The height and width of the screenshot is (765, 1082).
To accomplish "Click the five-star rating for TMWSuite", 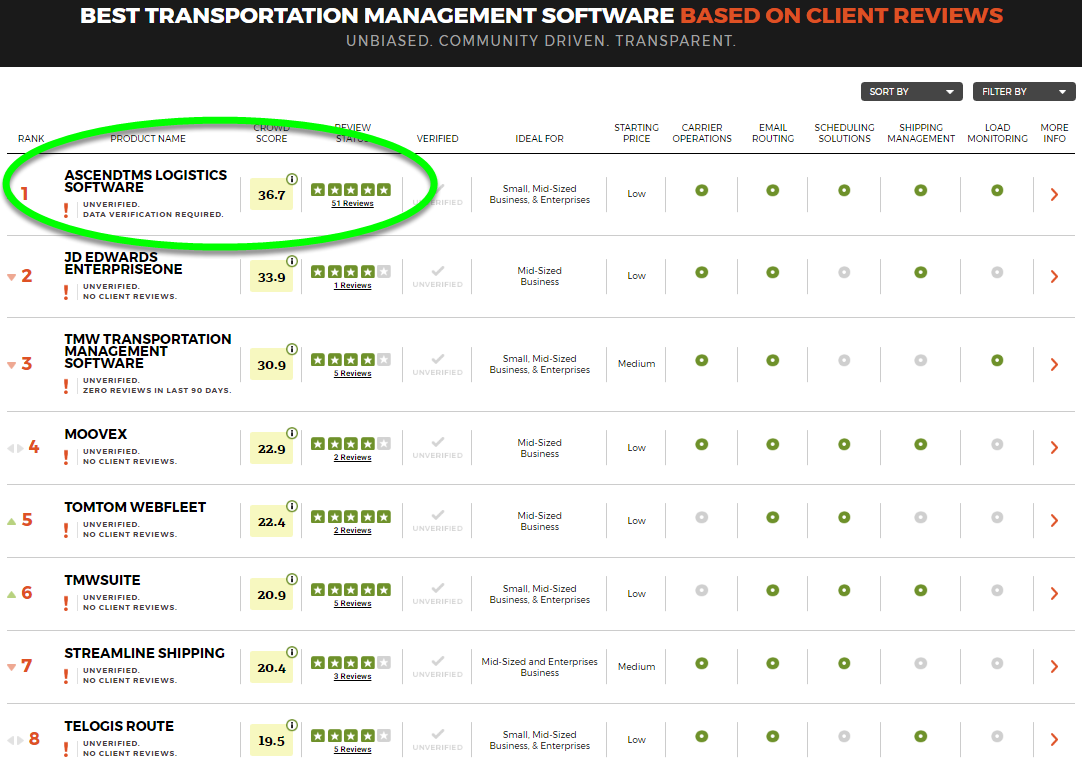I will (x=351, y=590).
